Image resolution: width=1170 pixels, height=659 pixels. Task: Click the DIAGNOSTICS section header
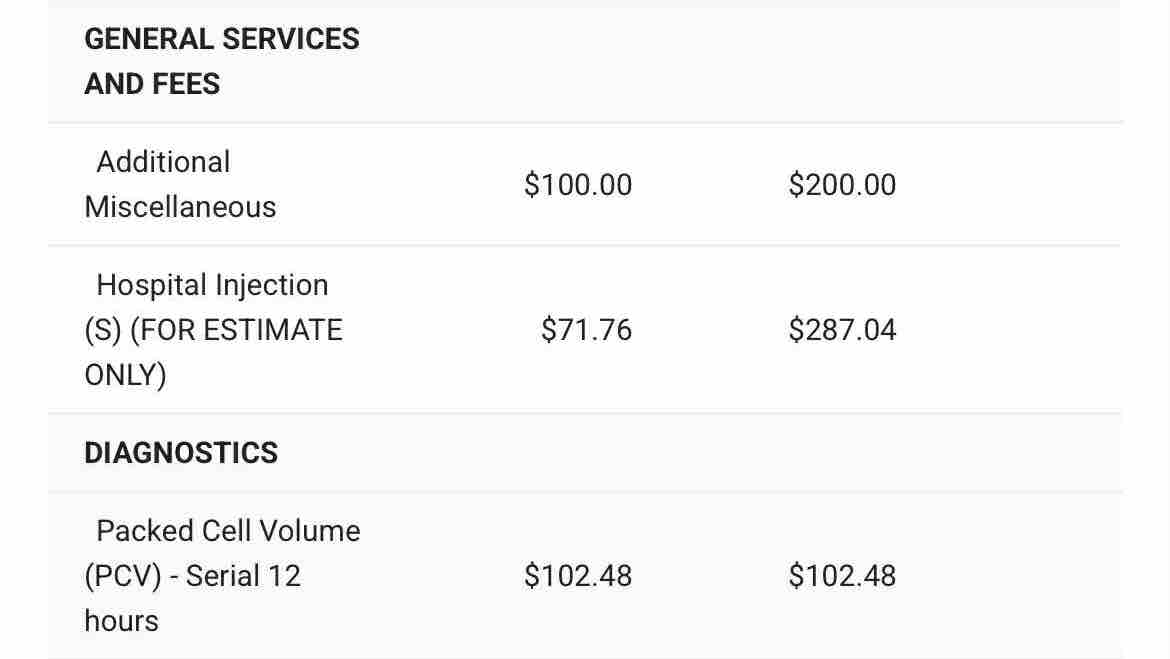click(181, 453)
